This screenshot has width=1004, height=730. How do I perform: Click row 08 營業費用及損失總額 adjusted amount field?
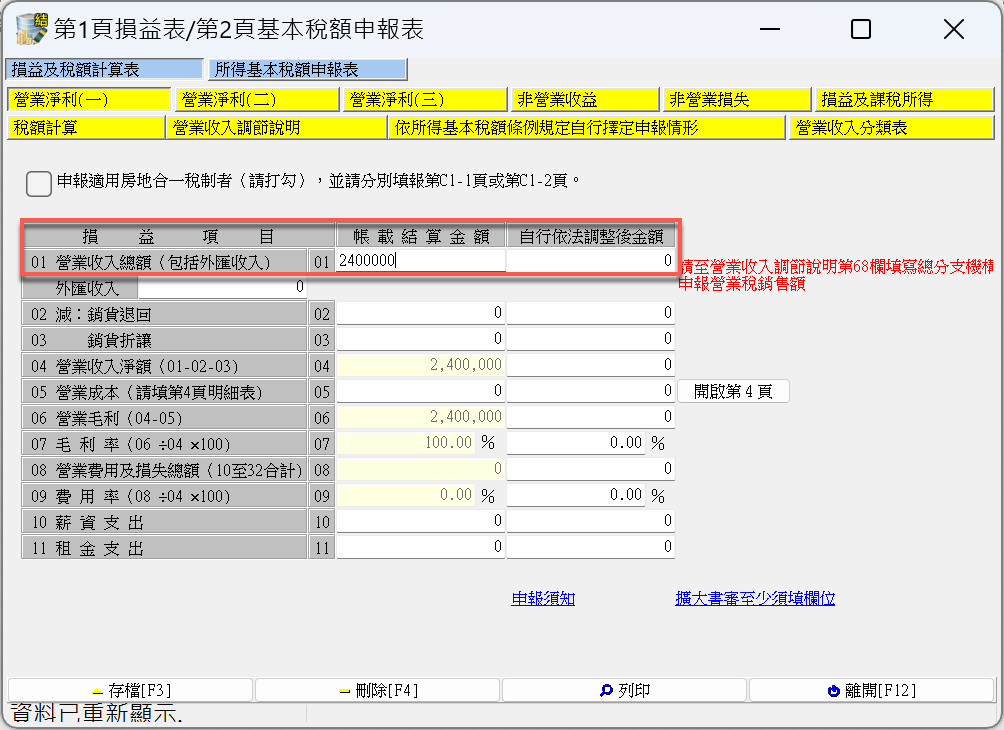point(590,469)
